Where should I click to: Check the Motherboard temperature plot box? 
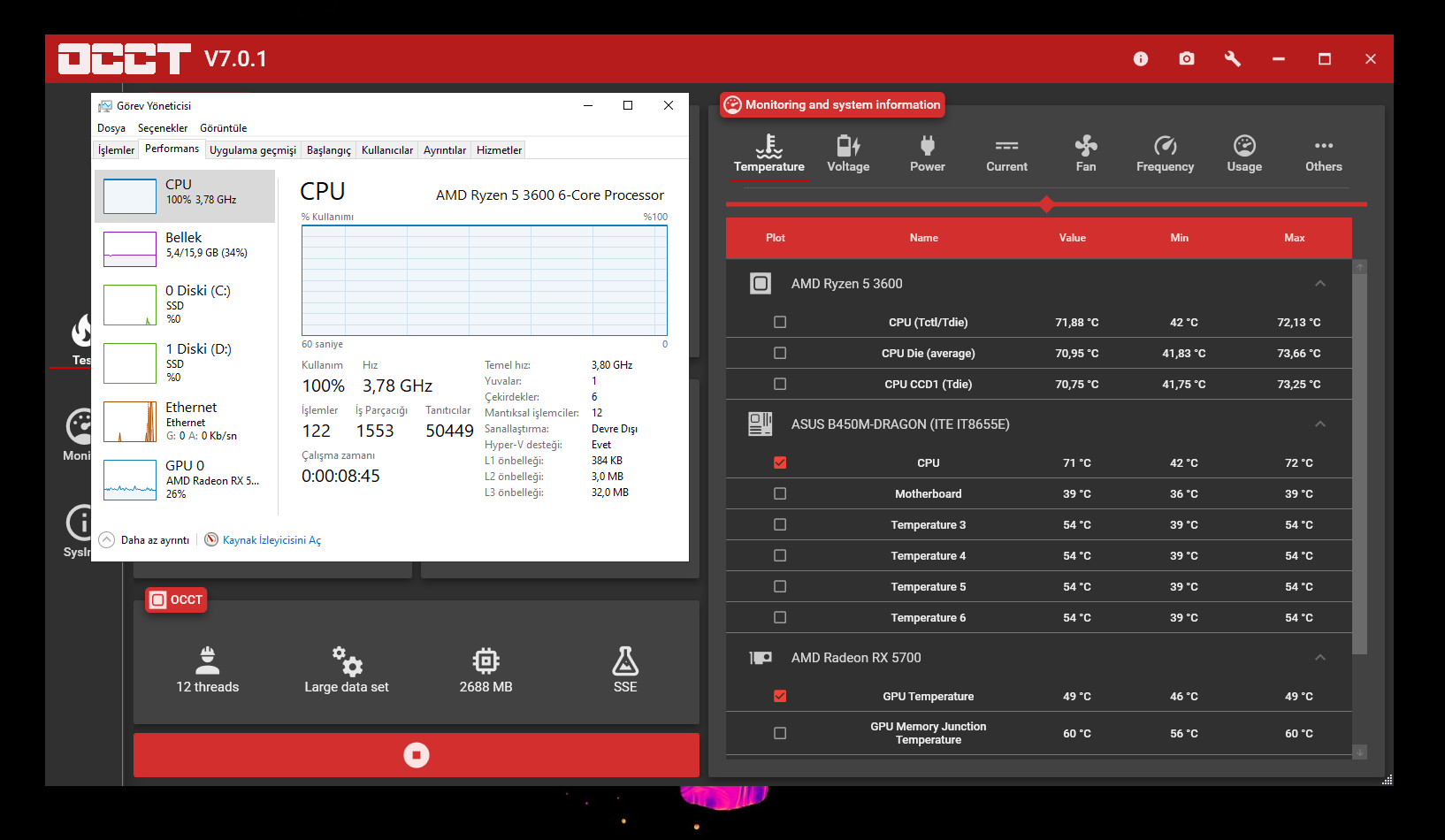tap(780, 493)
